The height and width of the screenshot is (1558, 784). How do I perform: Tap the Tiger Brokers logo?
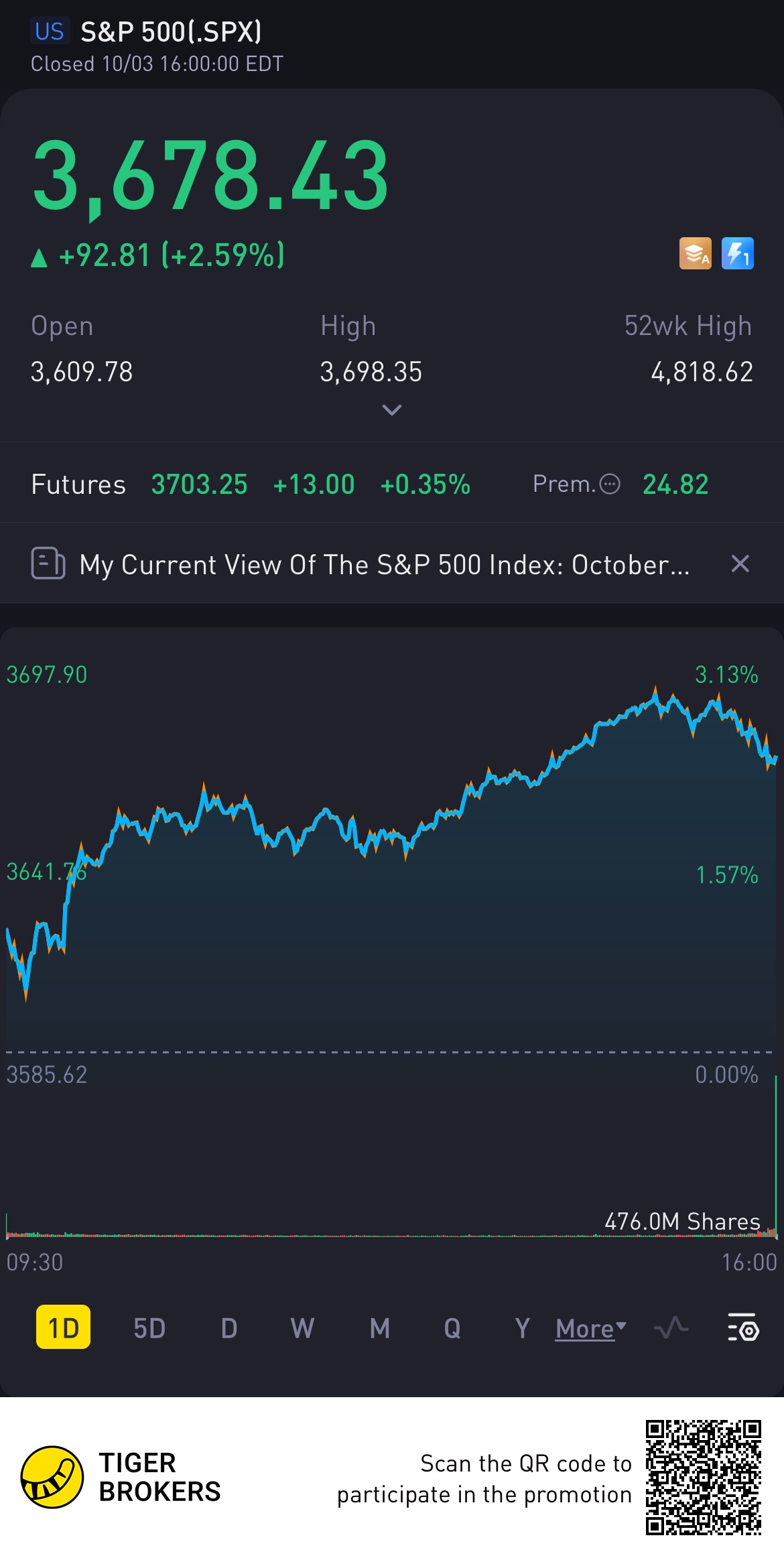pyautogui.click(x=52, y=1477)
